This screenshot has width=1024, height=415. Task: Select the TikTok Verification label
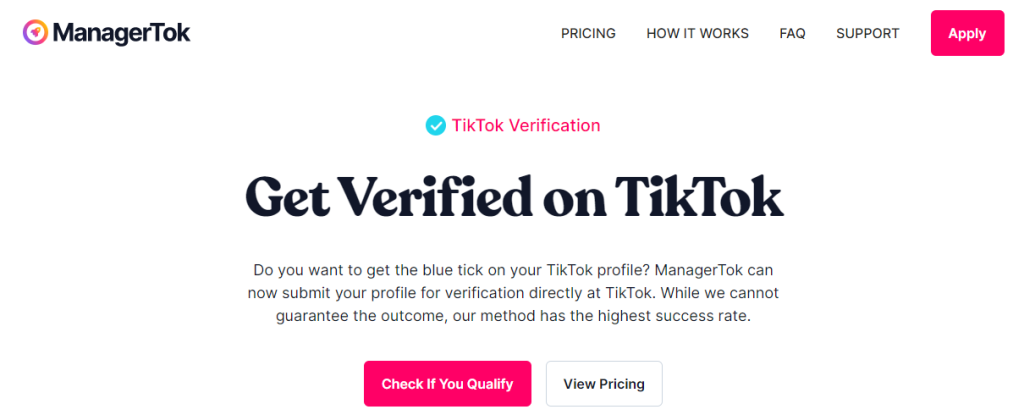tap(526, 125)
